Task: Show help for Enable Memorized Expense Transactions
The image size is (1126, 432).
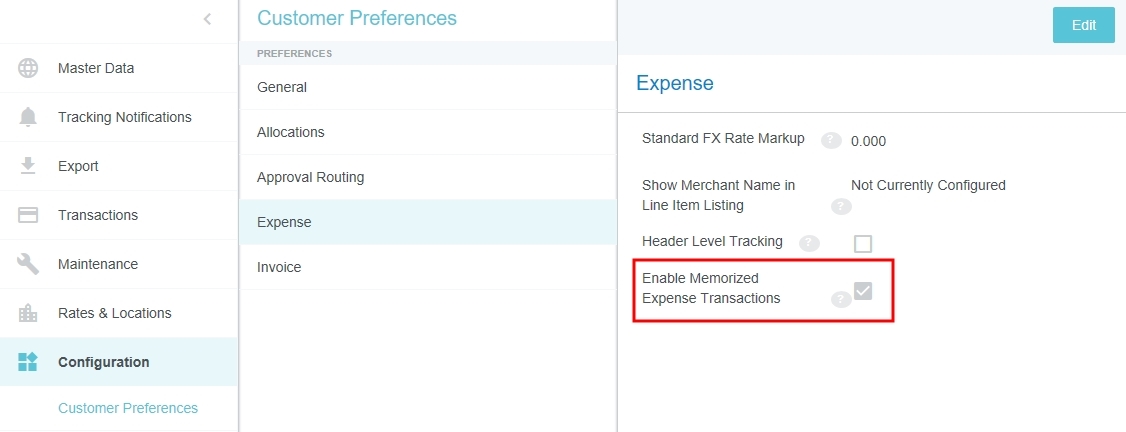Action: pos(841,299)
